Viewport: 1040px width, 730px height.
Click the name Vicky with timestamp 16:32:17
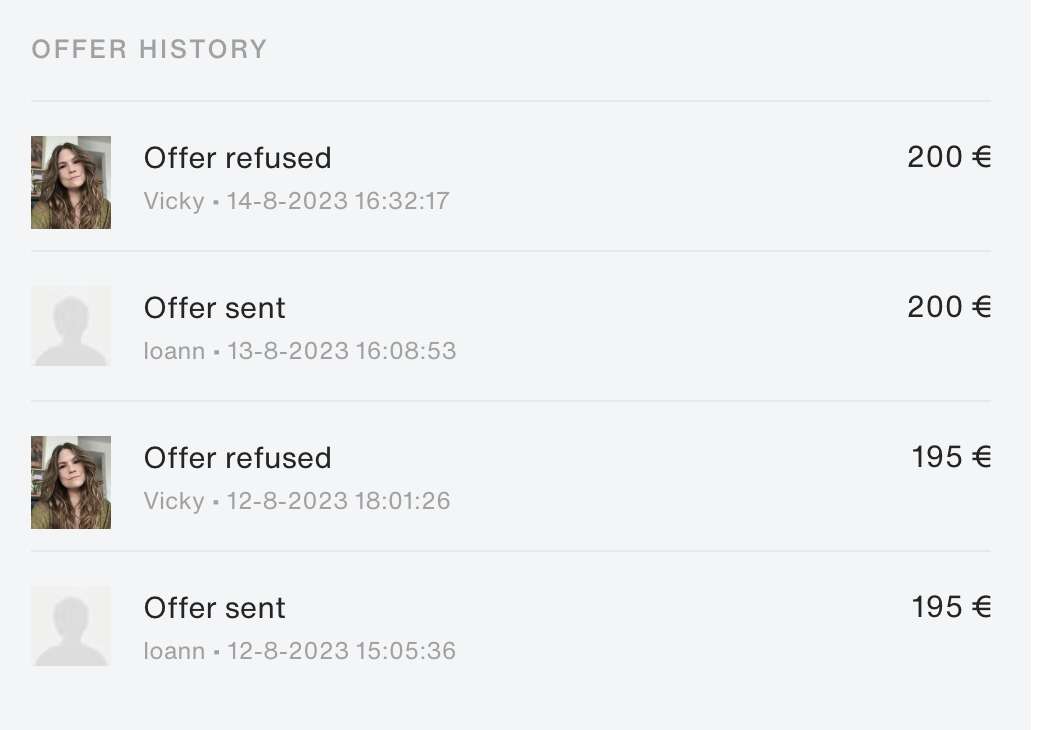pos(174,201)
